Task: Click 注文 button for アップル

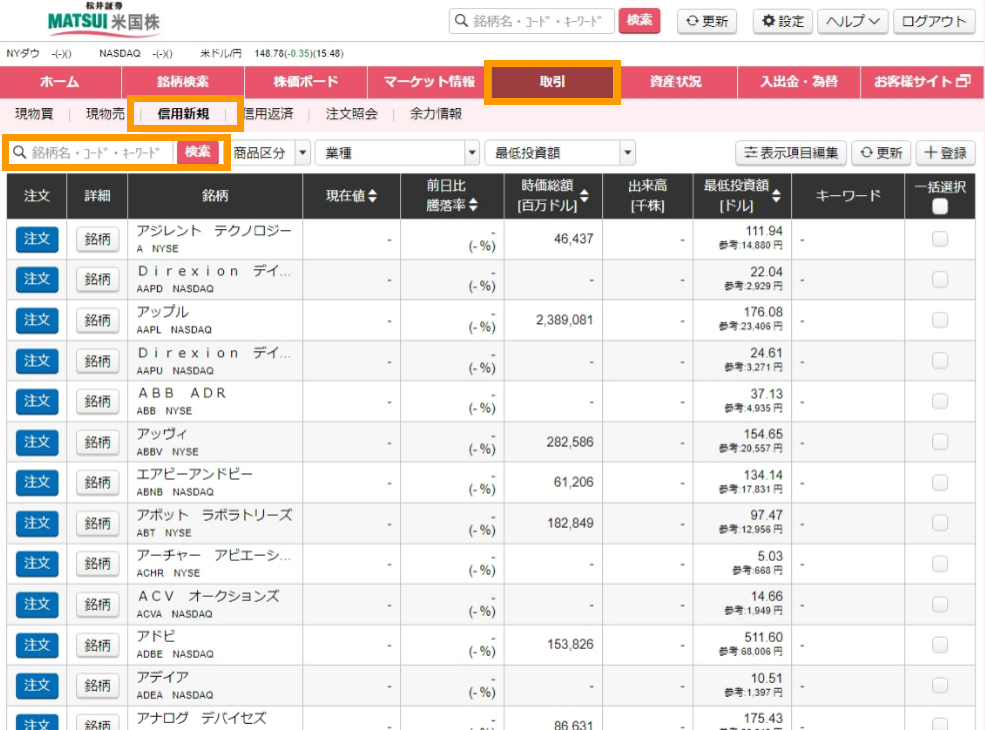Action: click(37, 320)
